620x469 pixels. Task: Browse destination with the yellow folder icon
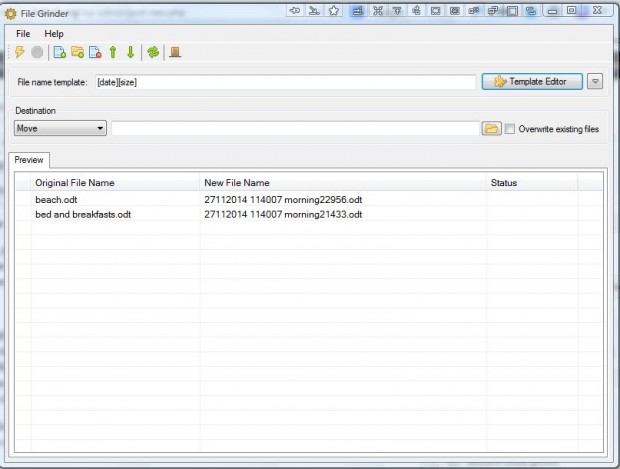(x=491, y=129)
